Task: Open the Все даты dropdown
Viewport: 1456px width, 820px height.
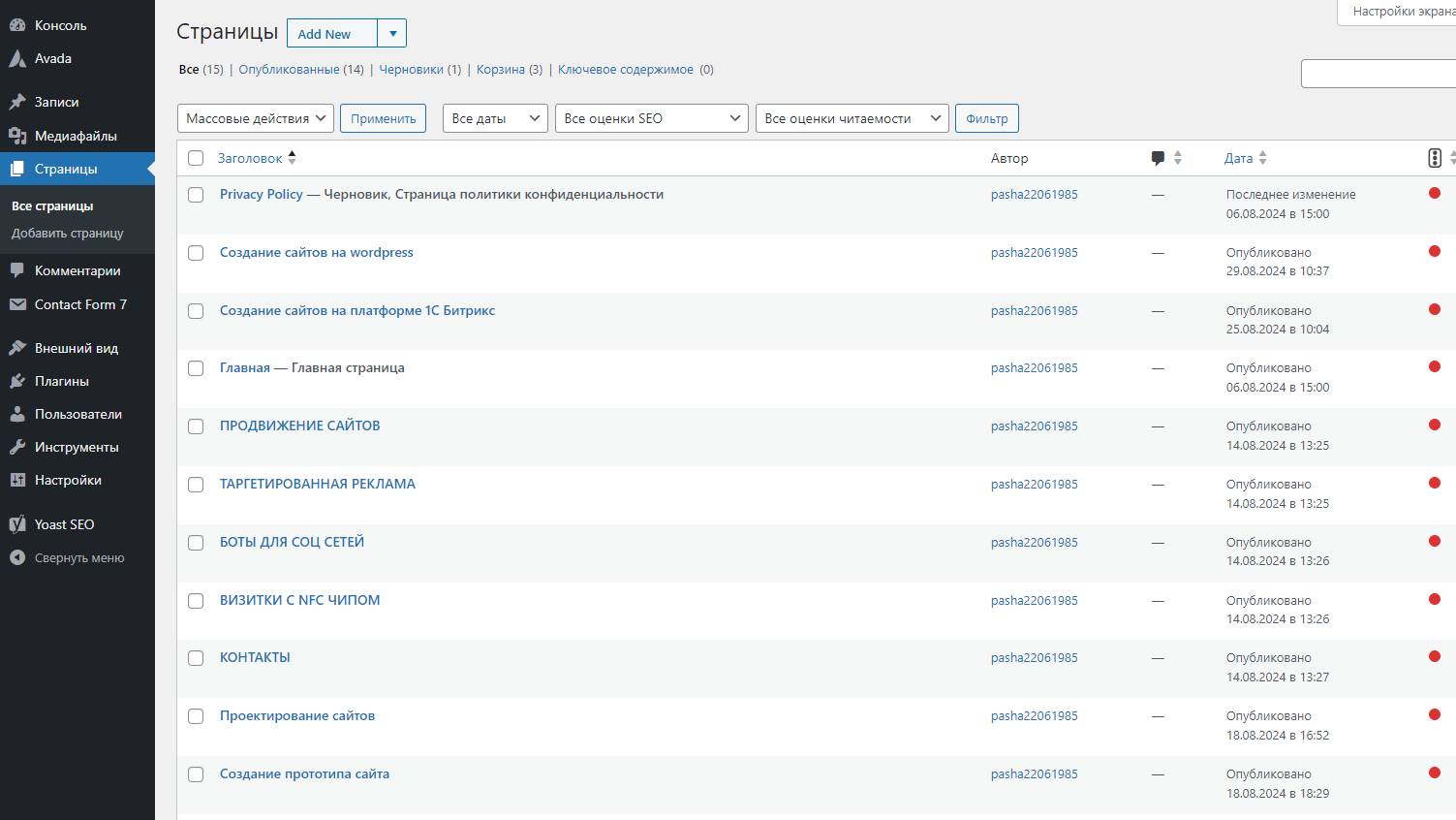Action: coord(495,118)
